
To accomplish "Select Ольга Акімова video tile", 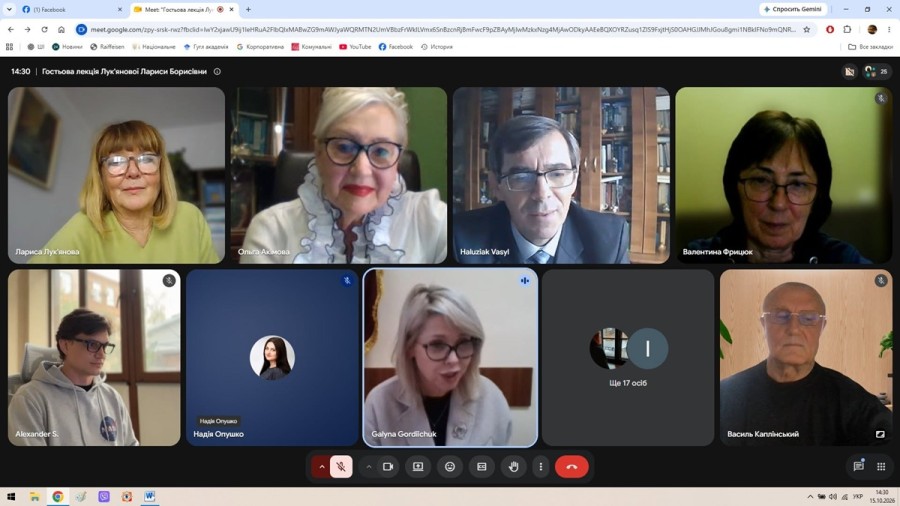I will pos(339,175).
